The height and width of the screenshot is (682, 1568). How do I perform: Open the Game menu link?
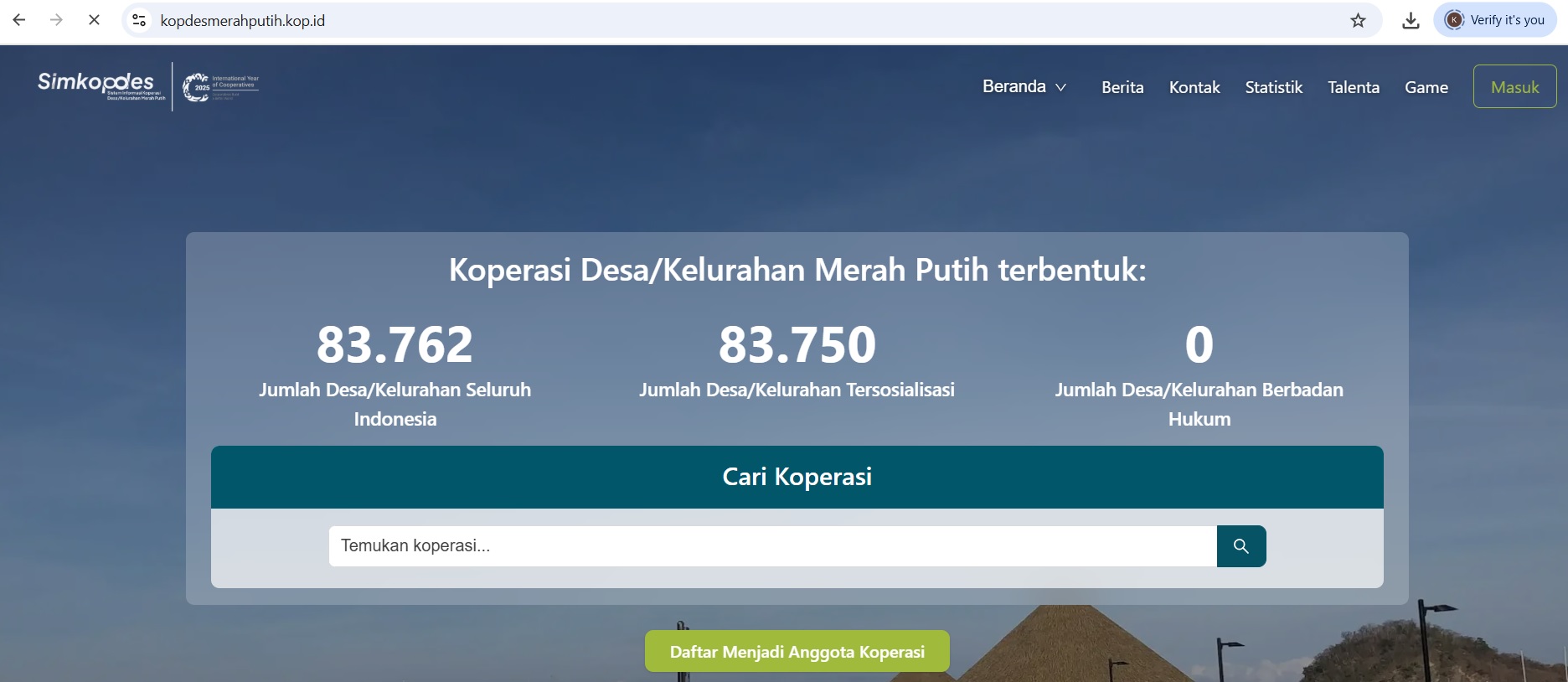(1426, 87)
